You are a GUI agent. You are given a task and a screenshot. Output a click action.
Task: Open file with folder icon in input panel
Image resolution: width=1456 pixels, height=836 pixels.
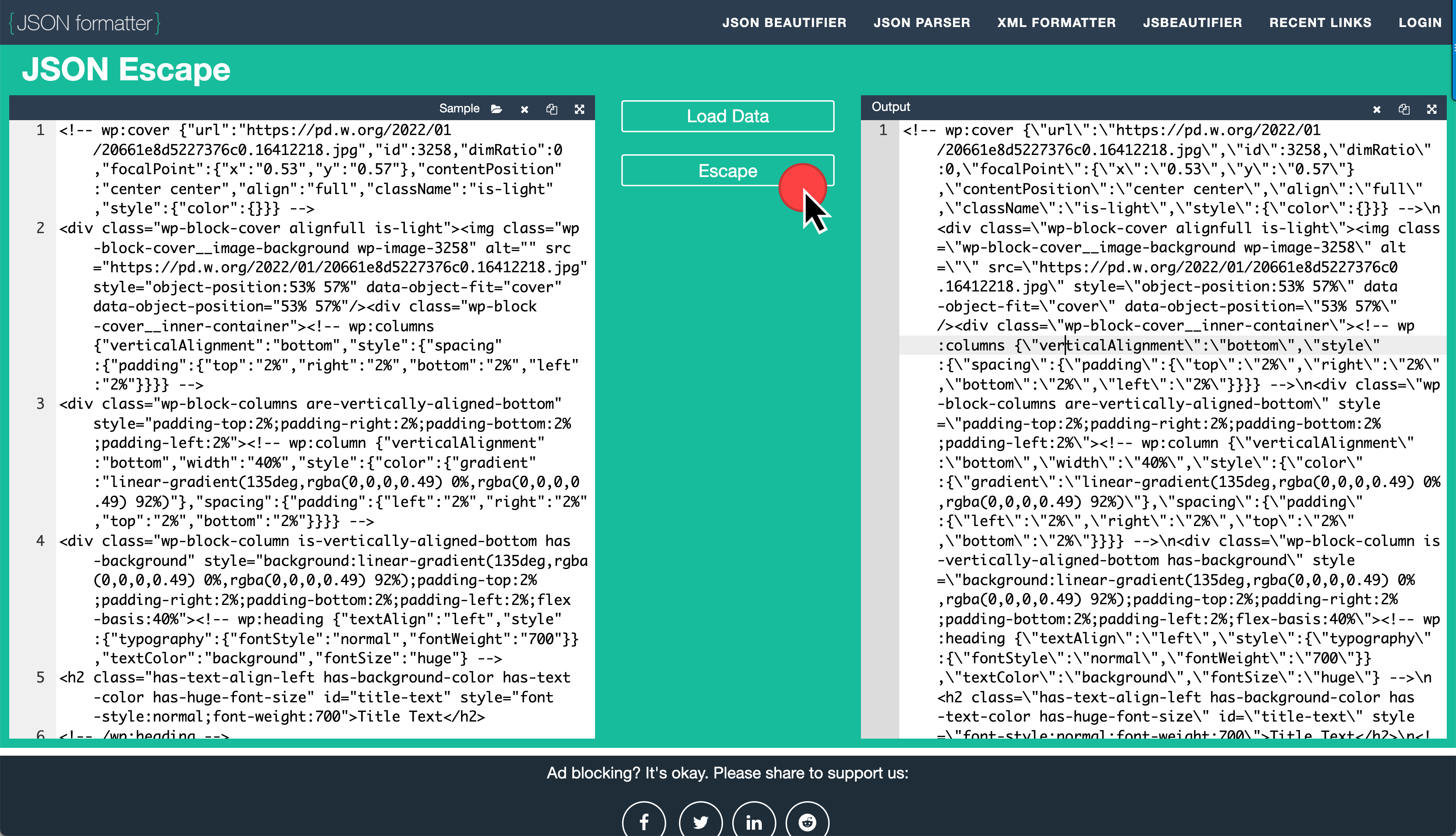[x=497, y=109]
